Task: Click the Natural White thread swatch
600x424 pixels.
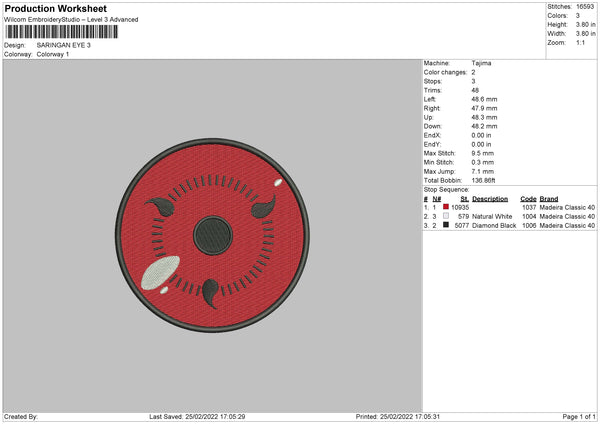Action: pos(446,216)
